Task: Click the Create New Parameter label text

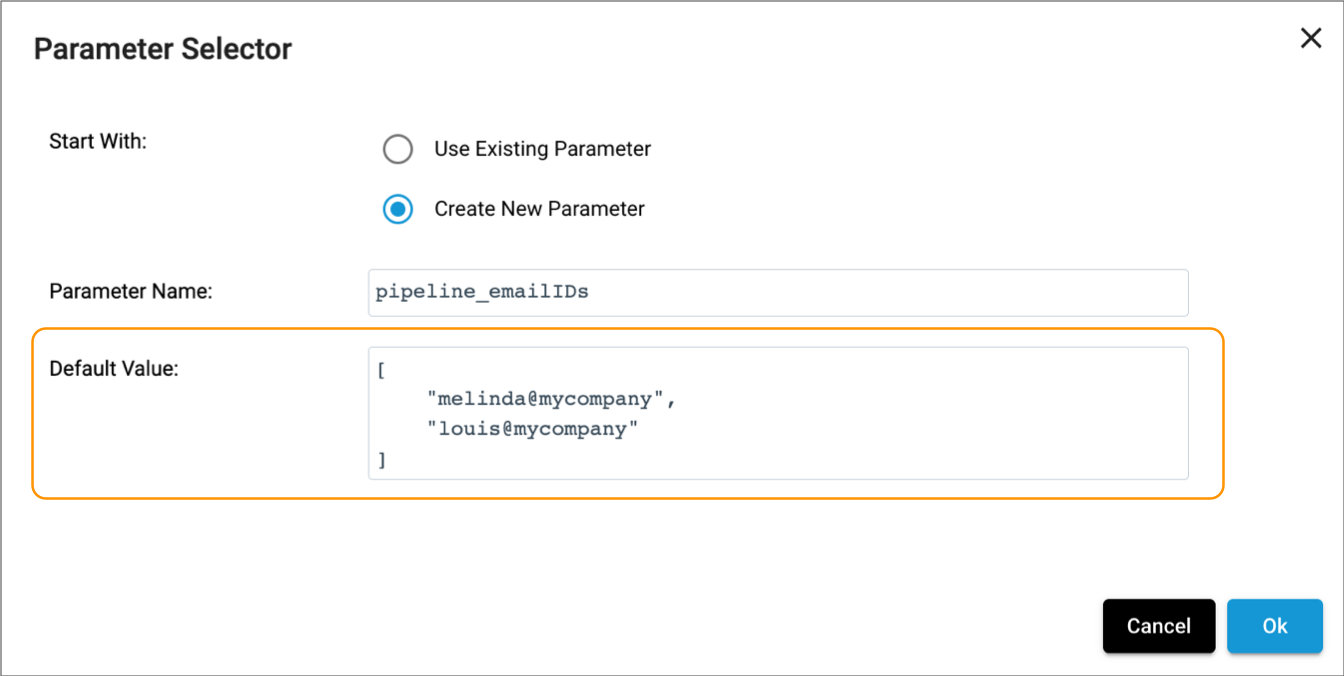Action: [x=538, y=209]
